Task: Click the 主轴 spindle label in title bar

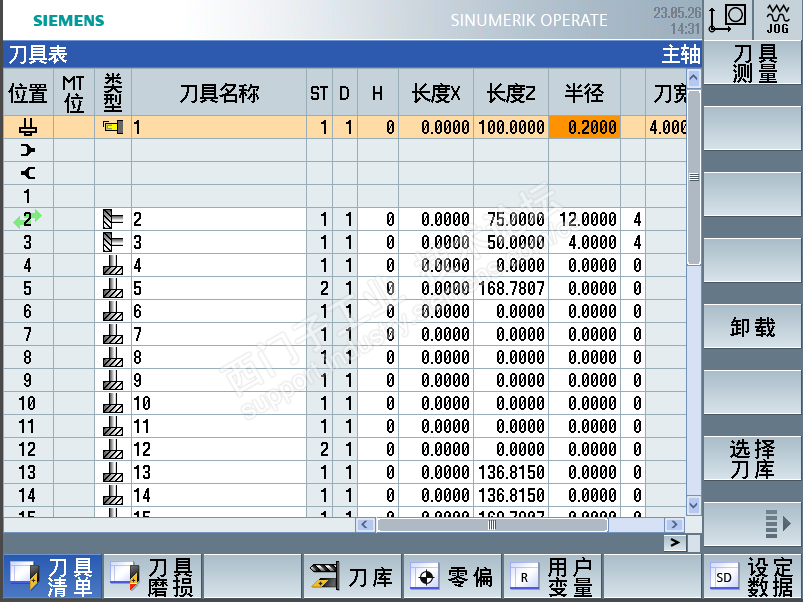Action: 681,54
